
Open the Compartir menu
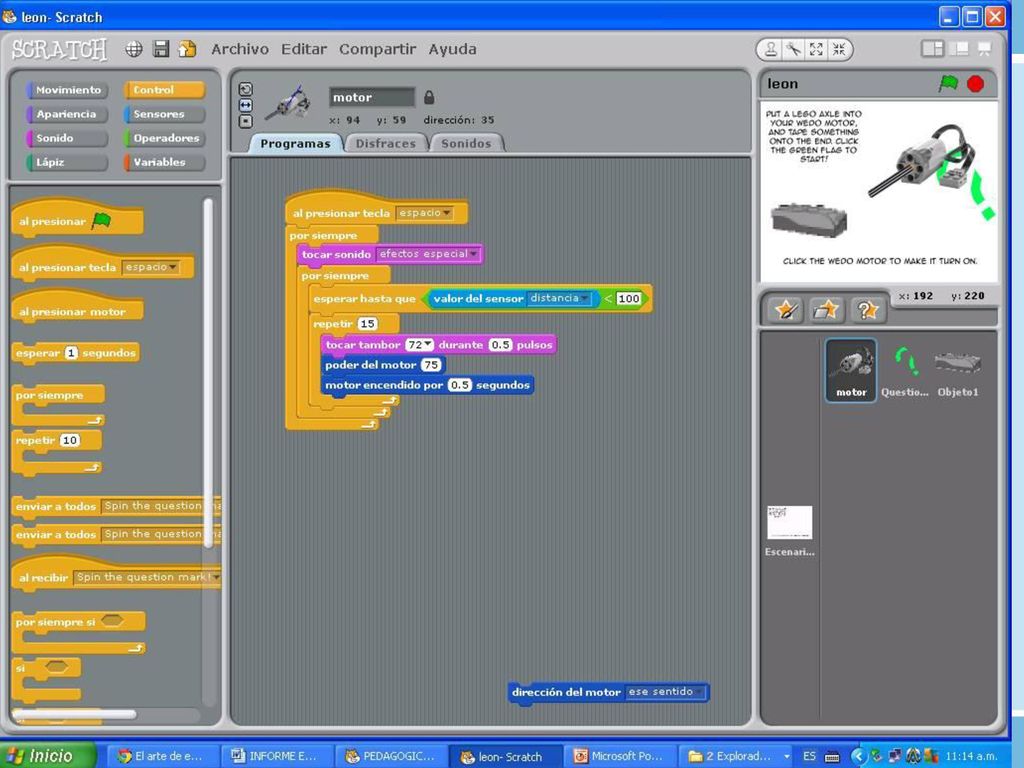pyautogui.click(x=377, y=50)
